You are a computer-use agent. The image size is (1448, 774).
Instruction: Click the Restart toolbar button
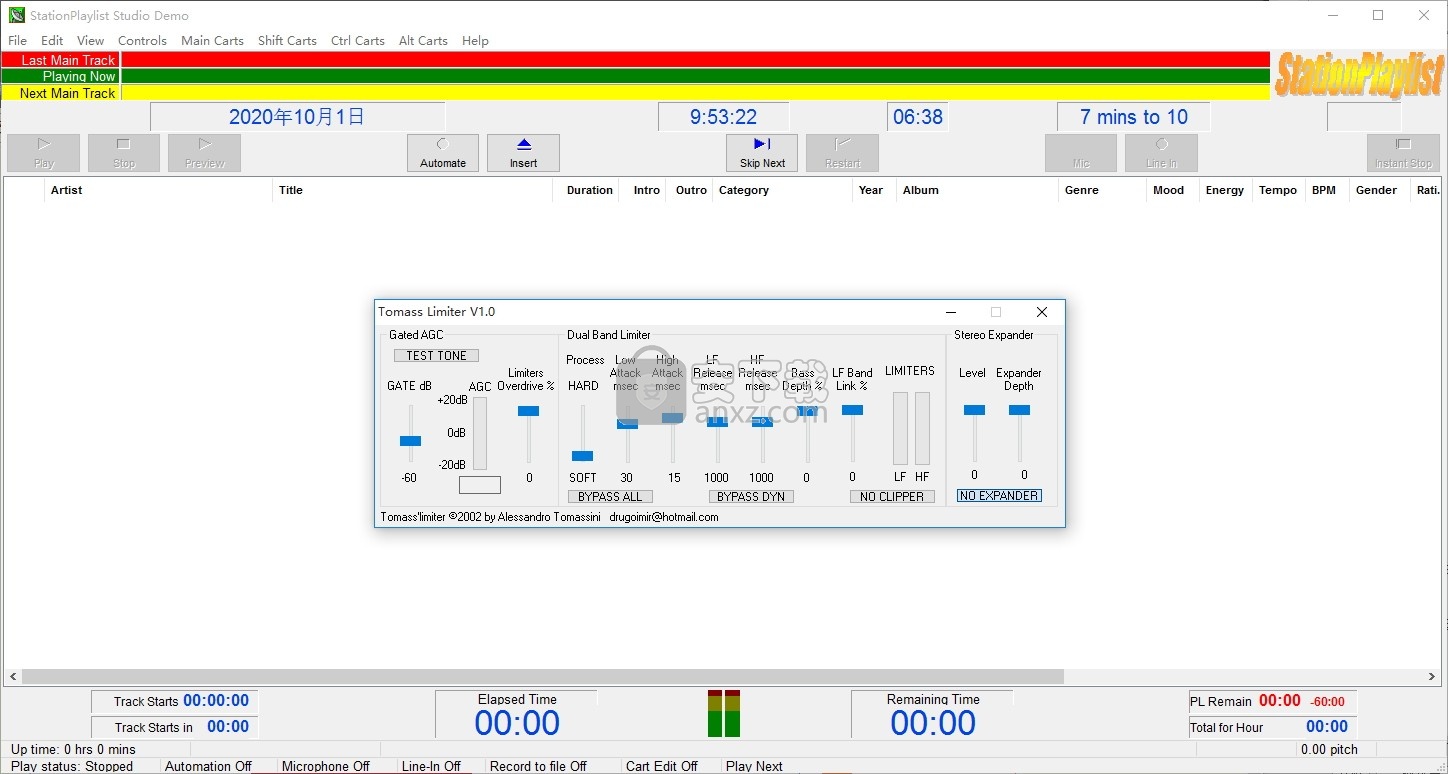coord(842,153)
